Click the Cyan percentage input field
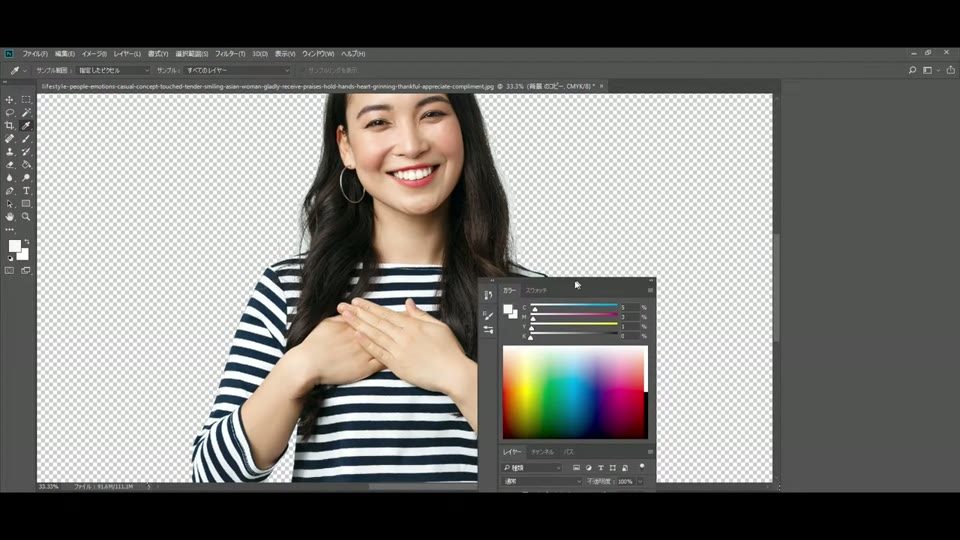Image resolution: width=960 pixels, height=540 pixels. [629, 307]
